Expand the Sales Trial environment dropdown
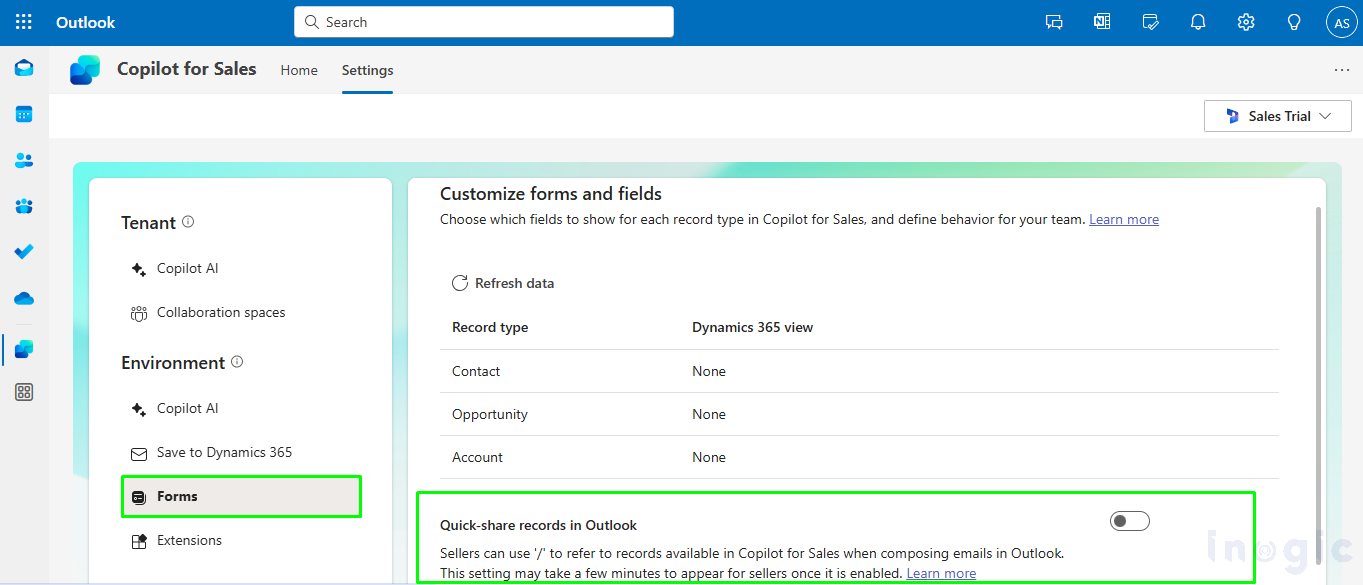 pos(1279,116)
